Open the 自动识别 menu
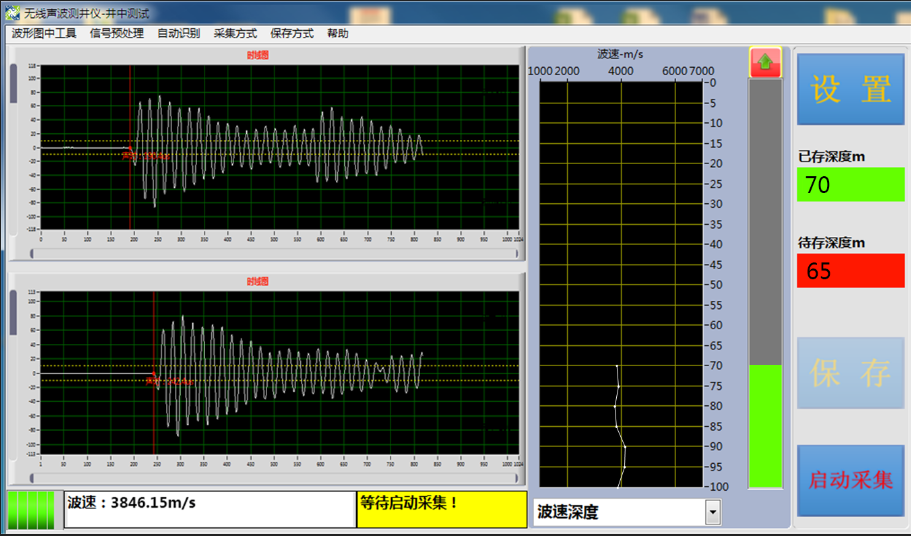The width and height of the screenshot is (911, 536). click(x=178, y=33)
